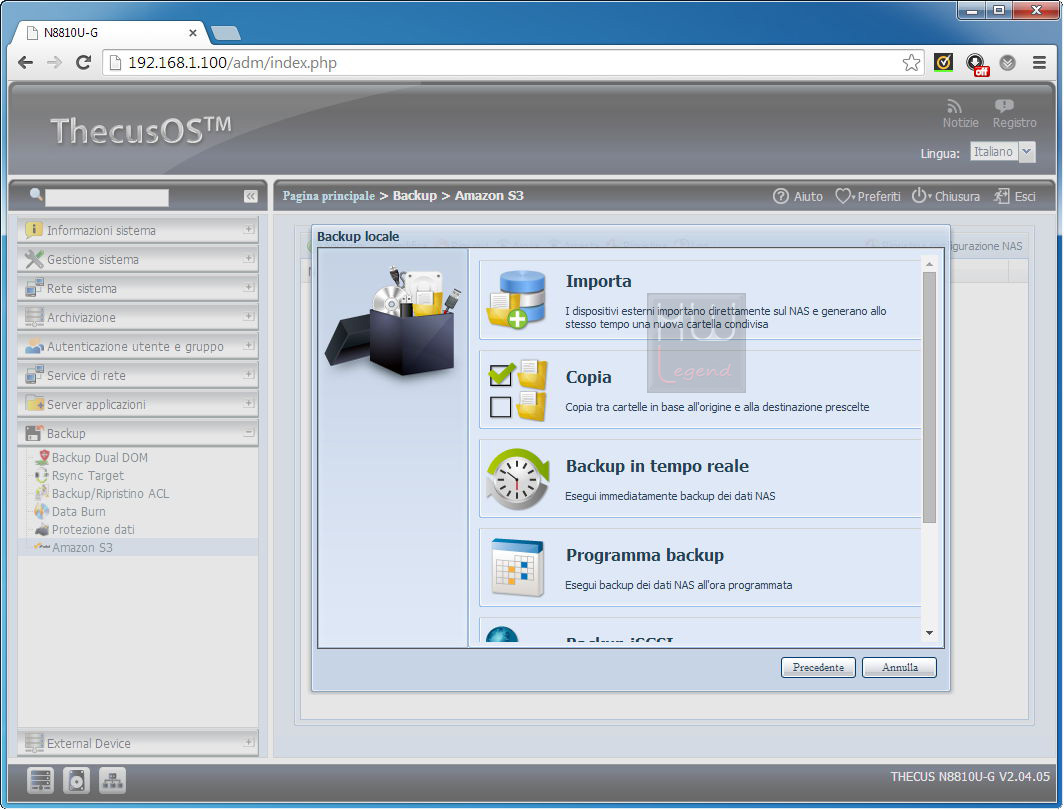Choose the Programma backup option
1064x810 pixels.
point(700,567)
